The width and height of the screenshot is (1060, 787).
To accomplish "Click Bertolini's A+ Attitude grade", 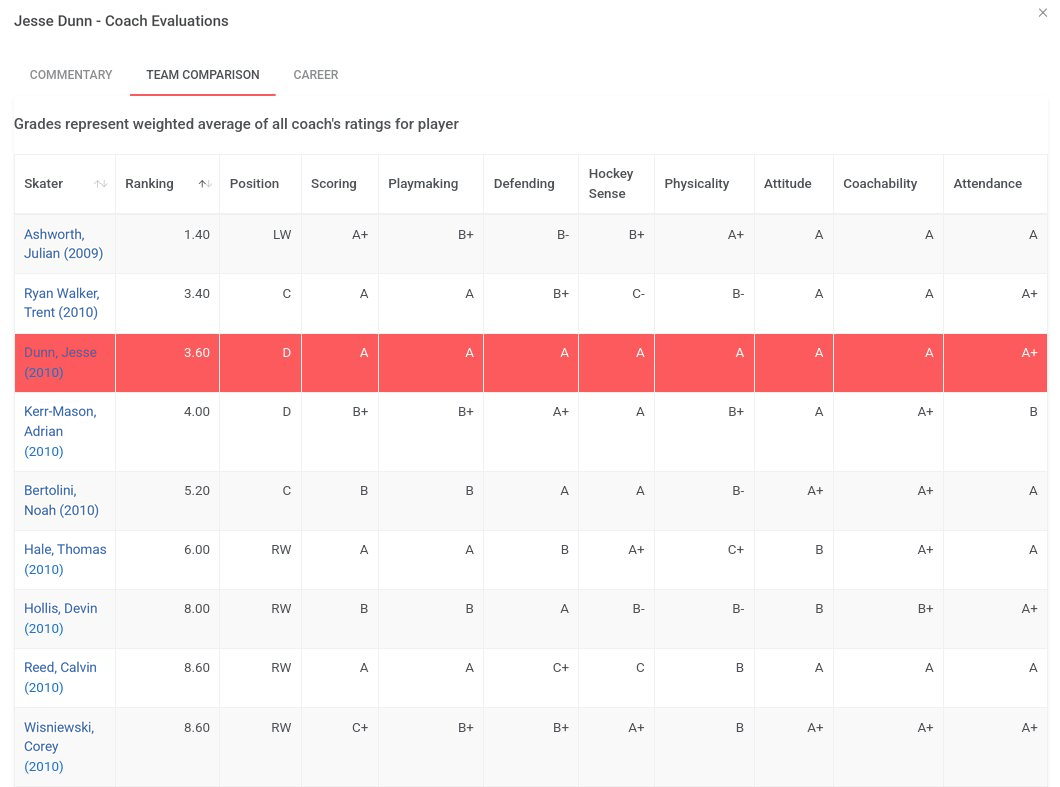I will pos(815,491).
